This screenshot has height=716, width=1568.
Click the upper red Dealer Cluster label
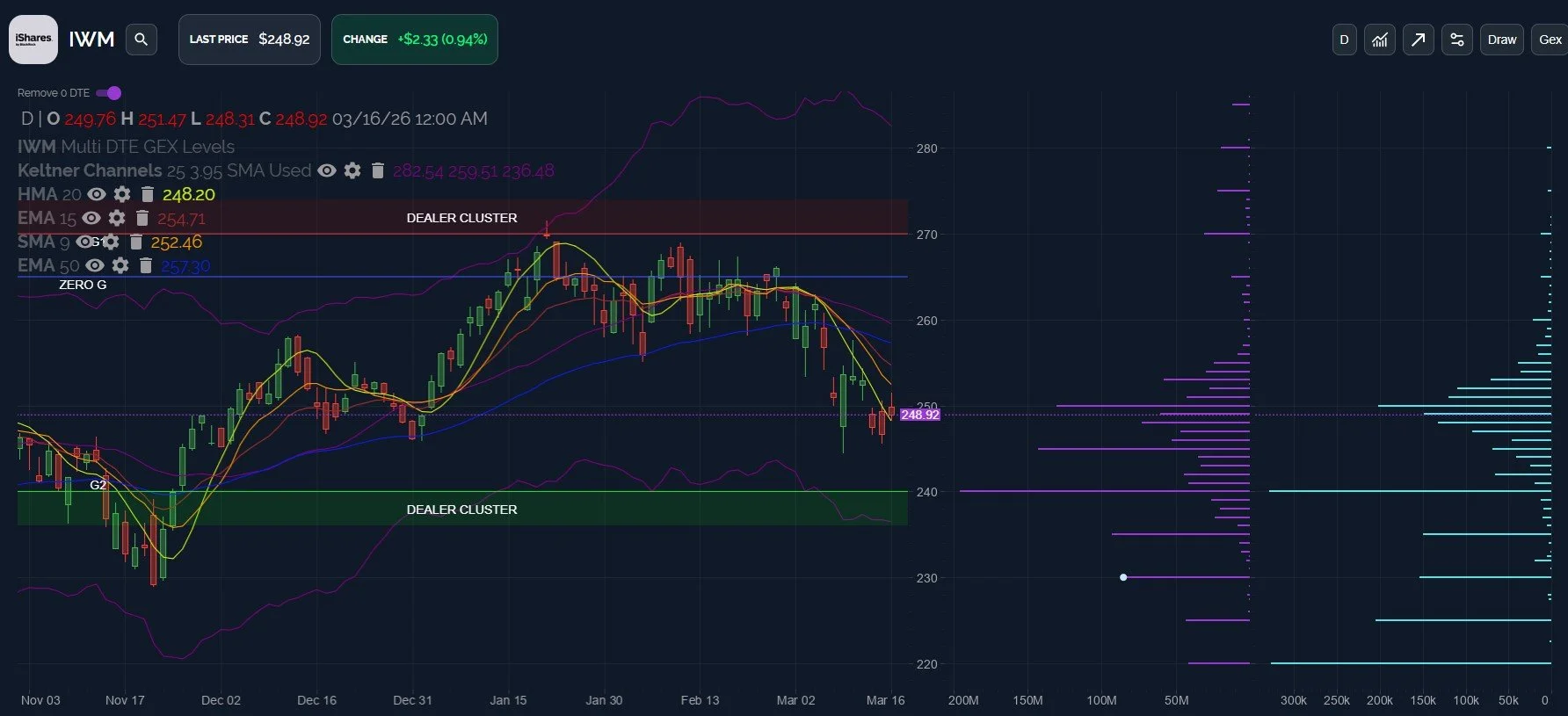pos(461,218)
